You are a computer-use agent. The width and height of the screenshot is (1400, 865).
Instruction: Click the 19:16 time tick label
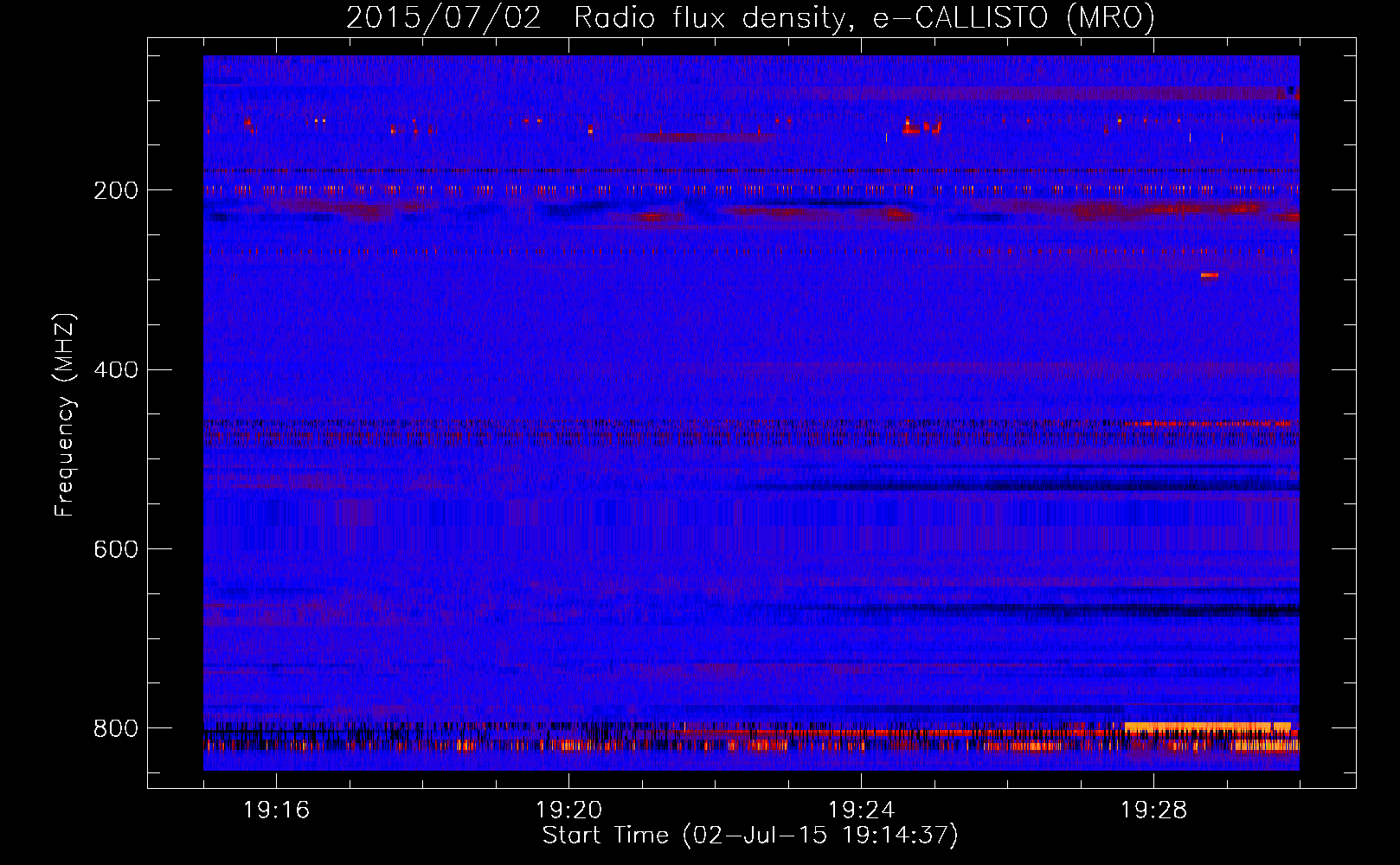click(276, 811)
